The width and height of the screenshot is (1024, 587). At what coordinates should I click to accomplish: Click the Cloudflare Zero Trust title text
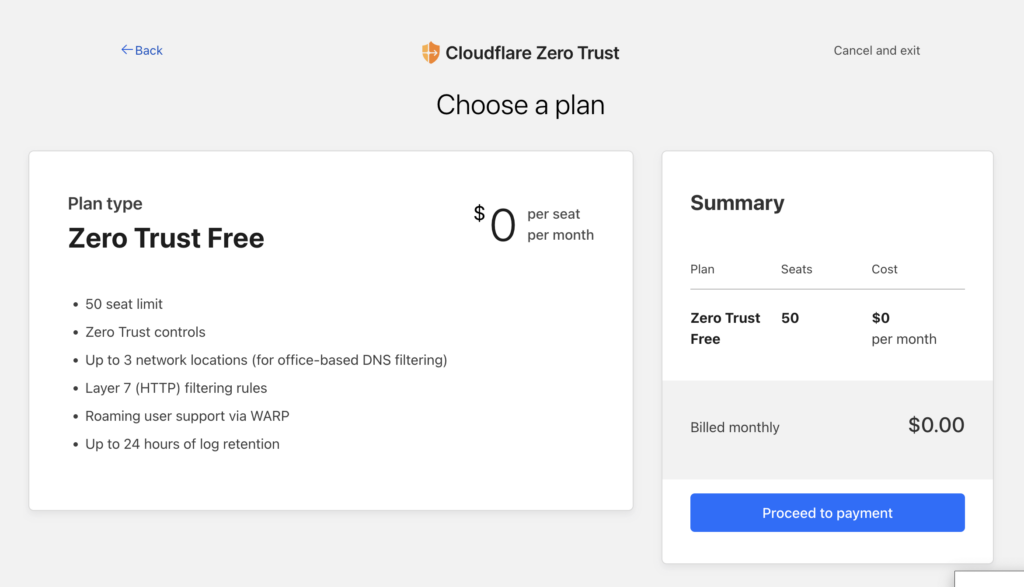pyautogui.click(x=532, y=53)
